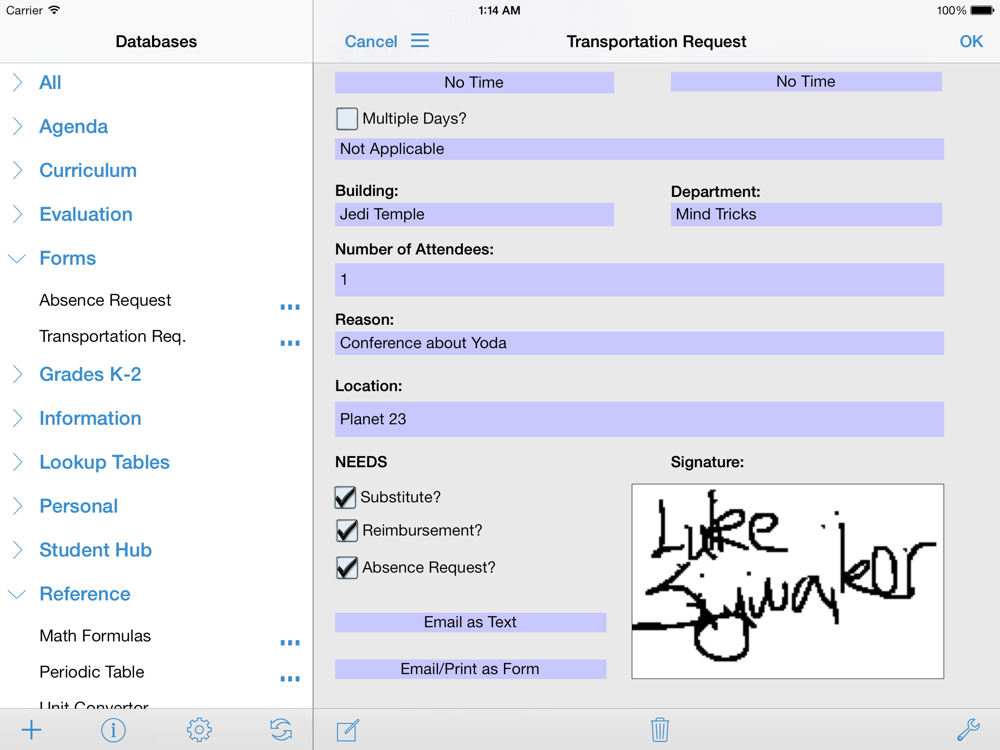Uncheck the Substitute? checkbox
The image size is (1000, 750).
point(345,497)
